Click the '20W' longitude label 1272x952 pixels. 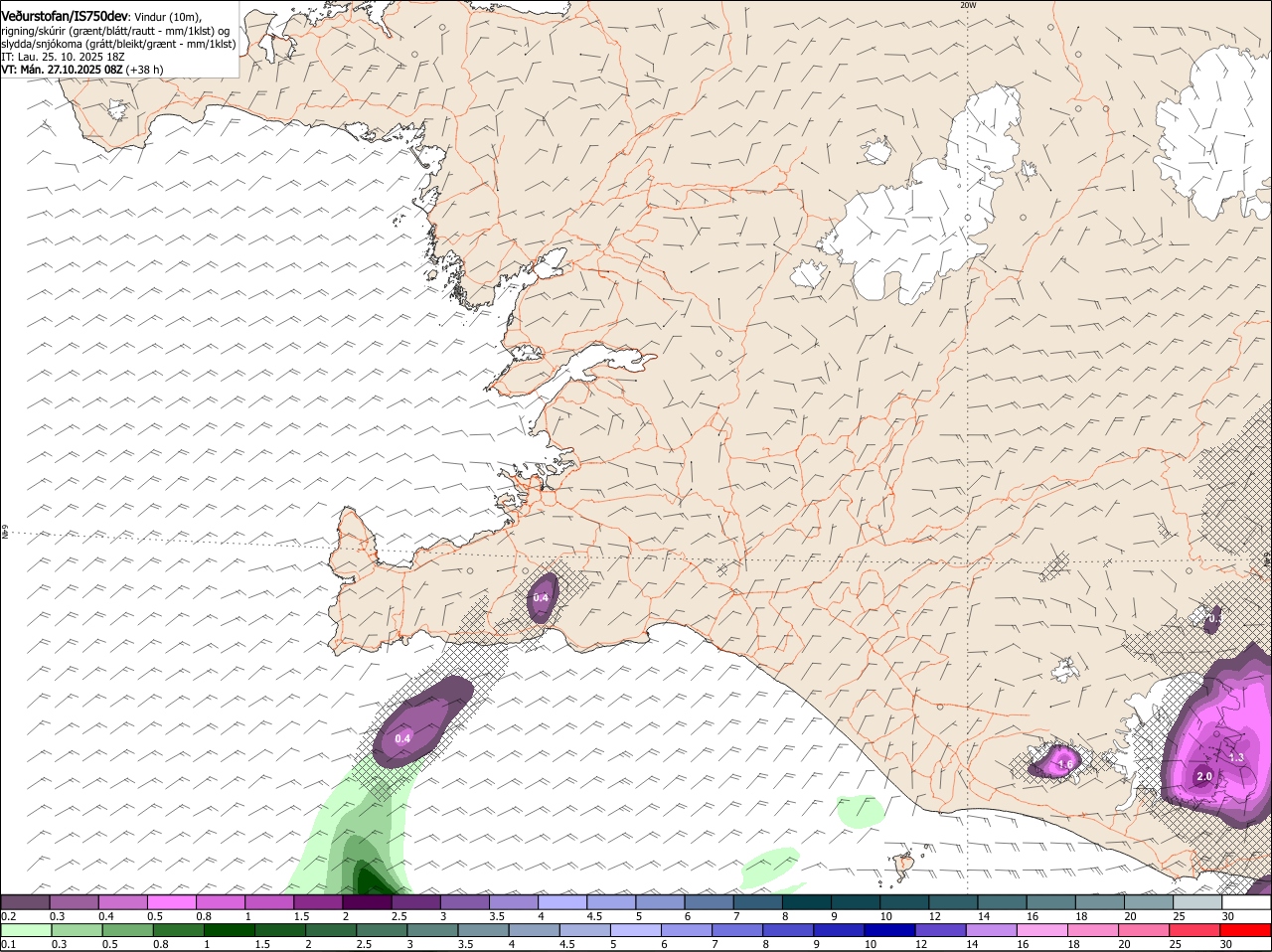pyautogui.click(x=968, y=5)
